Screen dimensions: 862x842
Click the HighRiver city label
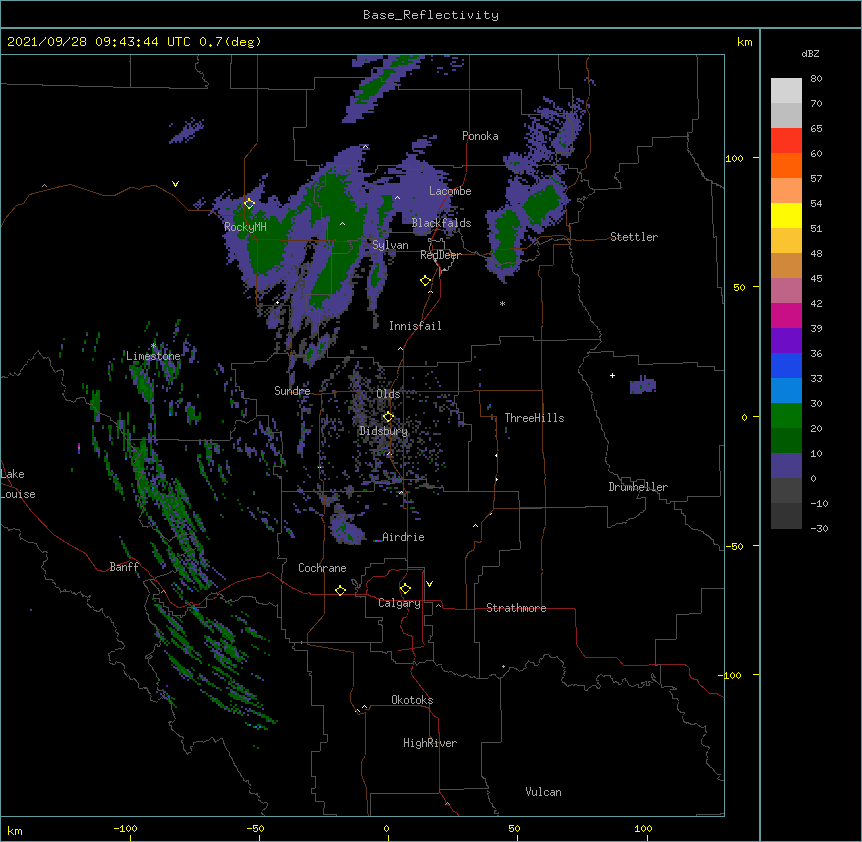(430, 743)
